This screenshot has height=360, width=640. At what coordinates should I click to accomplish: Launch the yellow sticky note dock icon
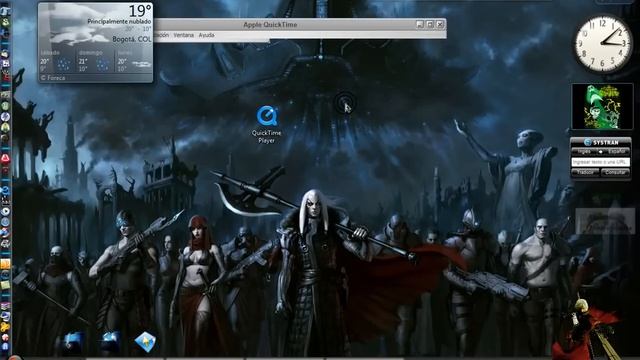(5, 285)
